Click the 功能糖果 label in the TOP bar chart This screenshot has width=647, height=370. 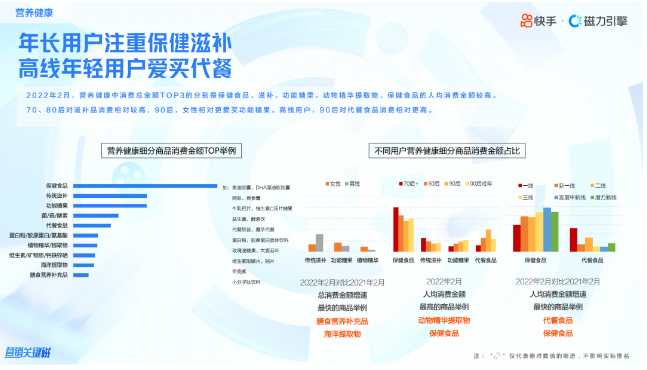[57, 205]
